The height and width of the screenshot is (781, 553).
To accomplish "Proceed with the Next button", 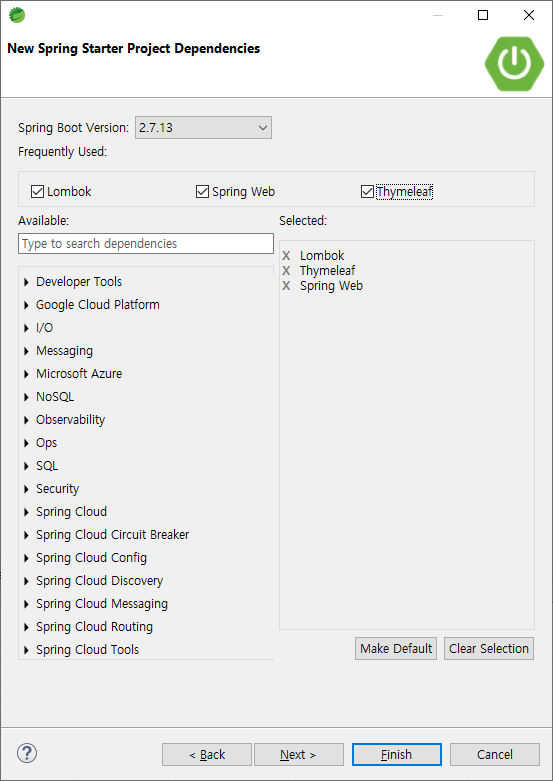I will 299,755.
